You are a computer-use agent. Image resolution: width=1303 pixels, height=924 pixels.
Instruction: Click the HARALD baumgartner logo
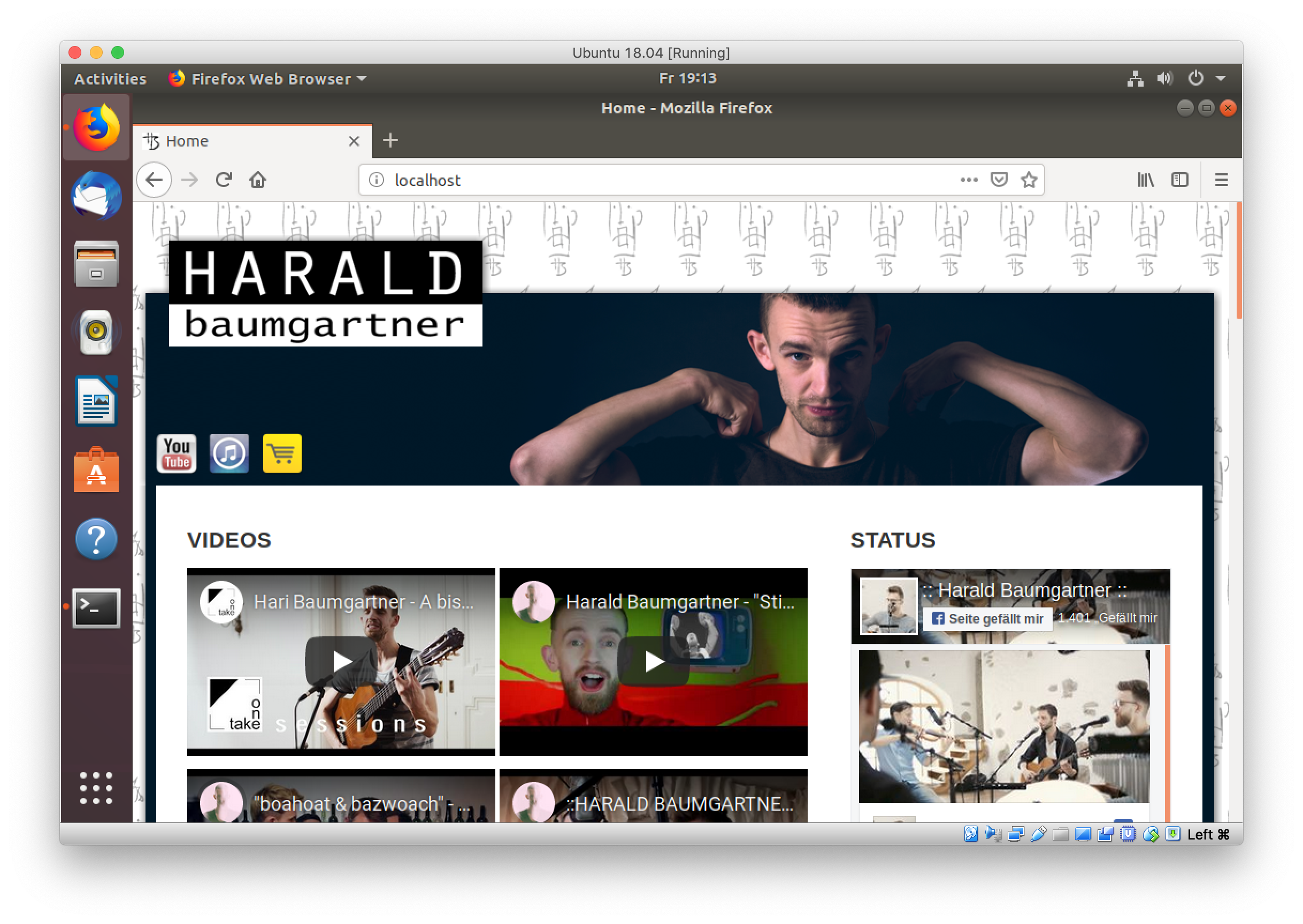point(325,294)
